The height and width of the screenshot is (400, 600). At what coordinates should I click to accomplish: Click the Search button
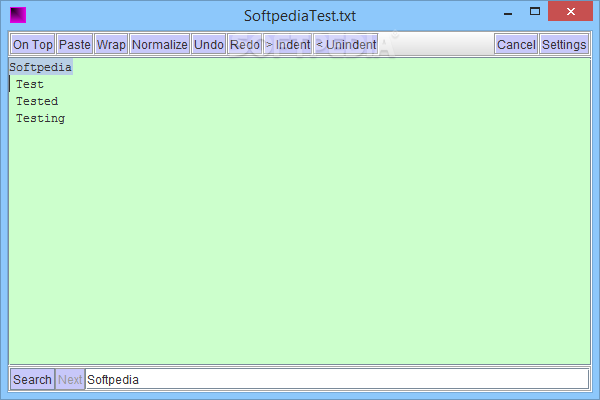pyautogui.click(x=32, y=379)
